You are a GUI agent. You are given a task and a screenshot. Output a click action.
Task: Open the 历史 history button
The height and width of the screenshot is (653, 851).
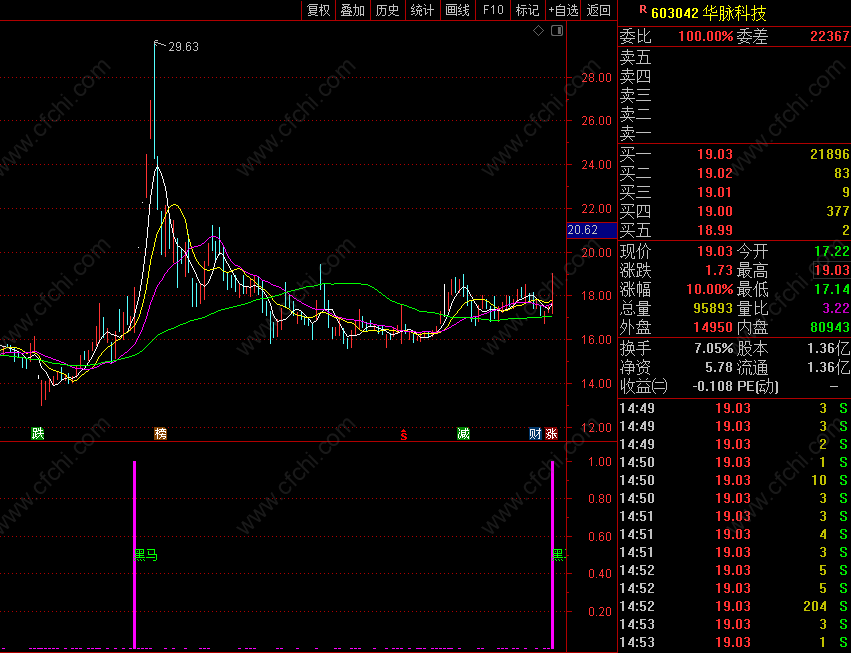click(x=388, y=10)
